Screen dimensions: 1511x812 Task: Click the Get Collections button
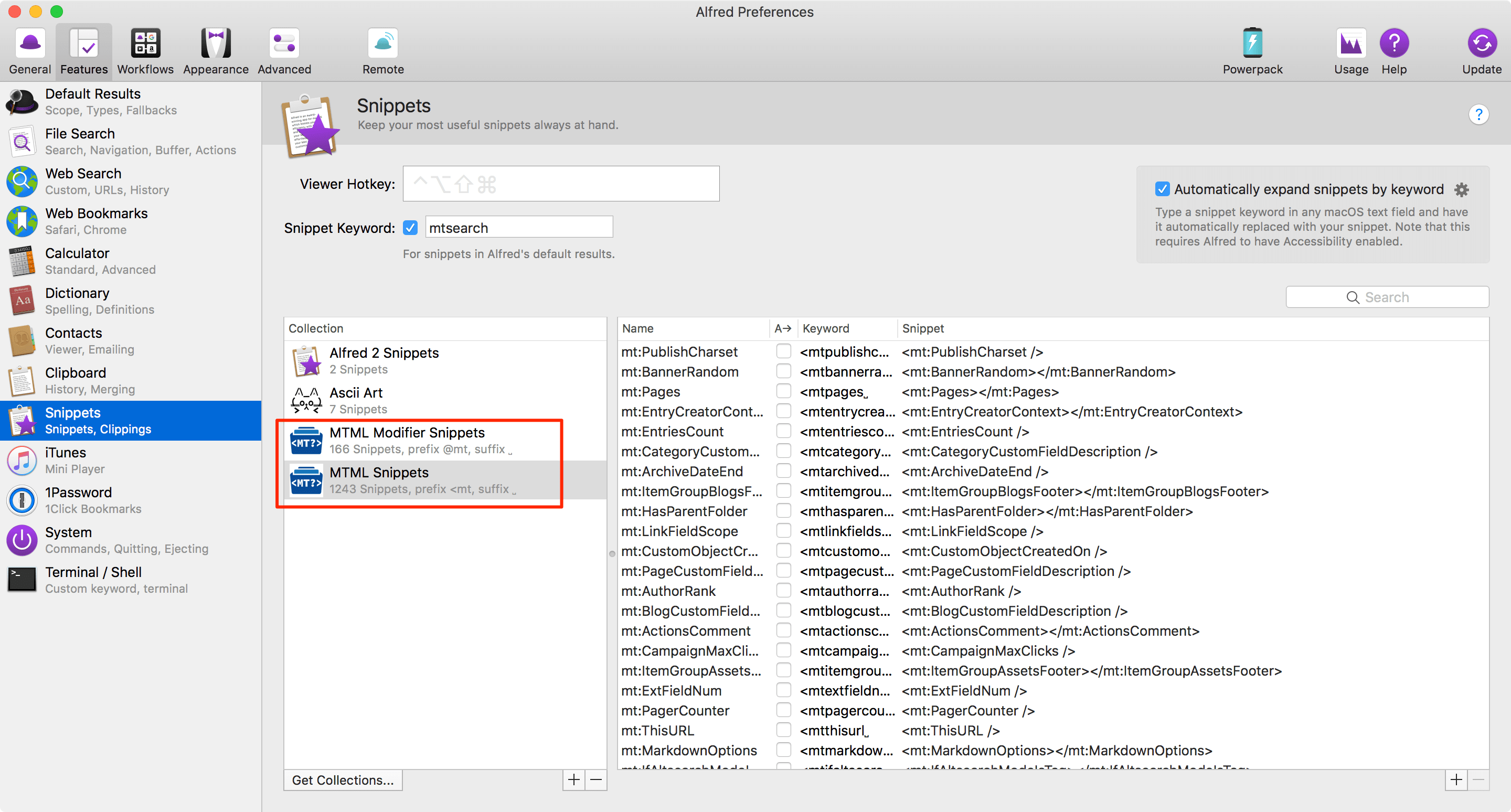[343, 780]
